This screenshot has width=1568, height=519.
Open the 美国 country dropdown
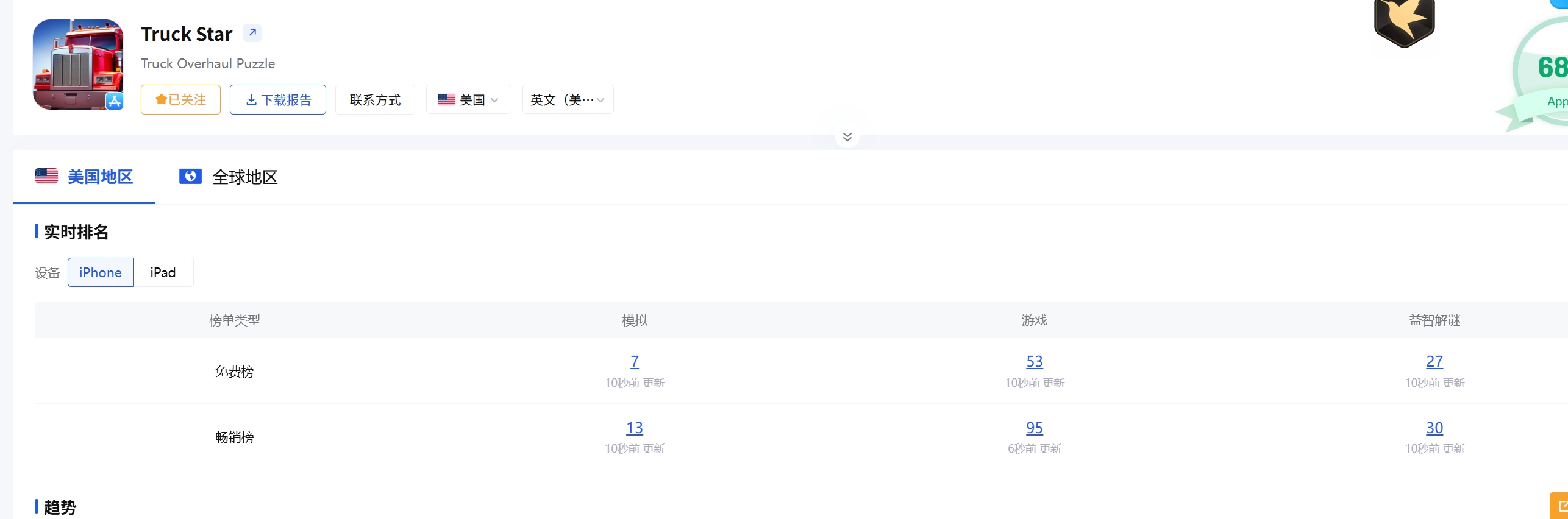[x=468, y=100]
